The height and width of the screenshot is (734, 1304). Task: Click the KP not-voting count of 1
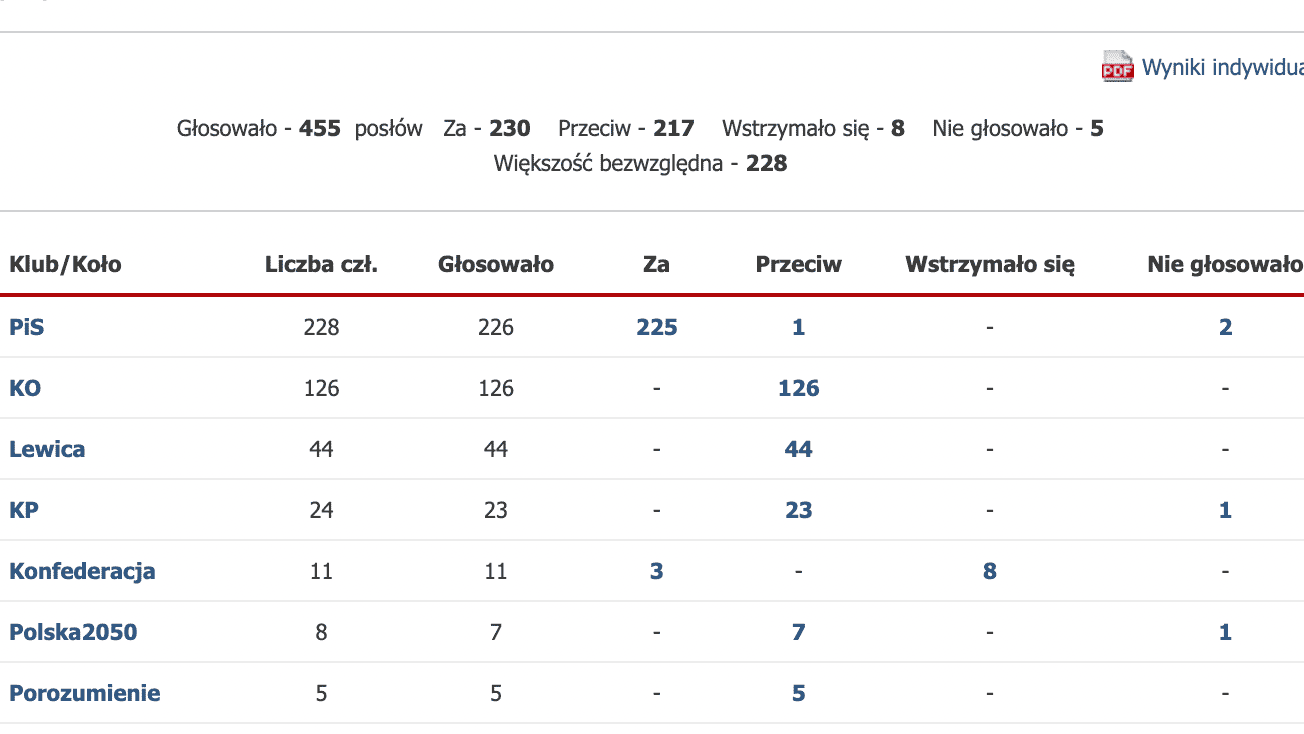click(x=1225, y=510)
